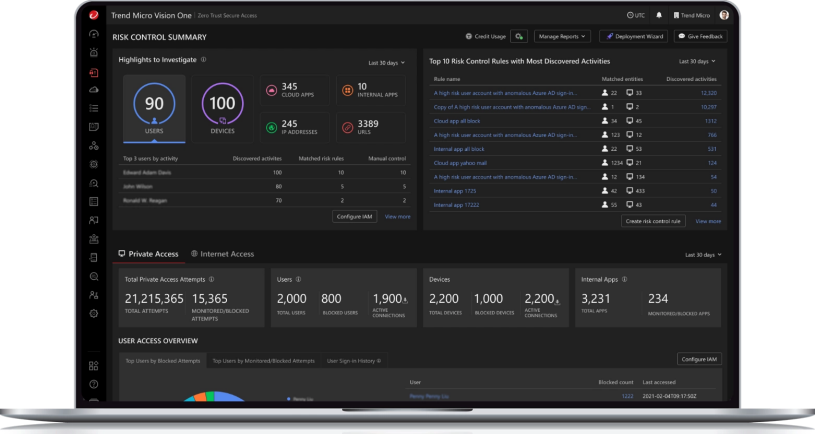Open the magnifier search sidebar icon
The height and width of the screenshot is (434, 816).
coord(94,276)
